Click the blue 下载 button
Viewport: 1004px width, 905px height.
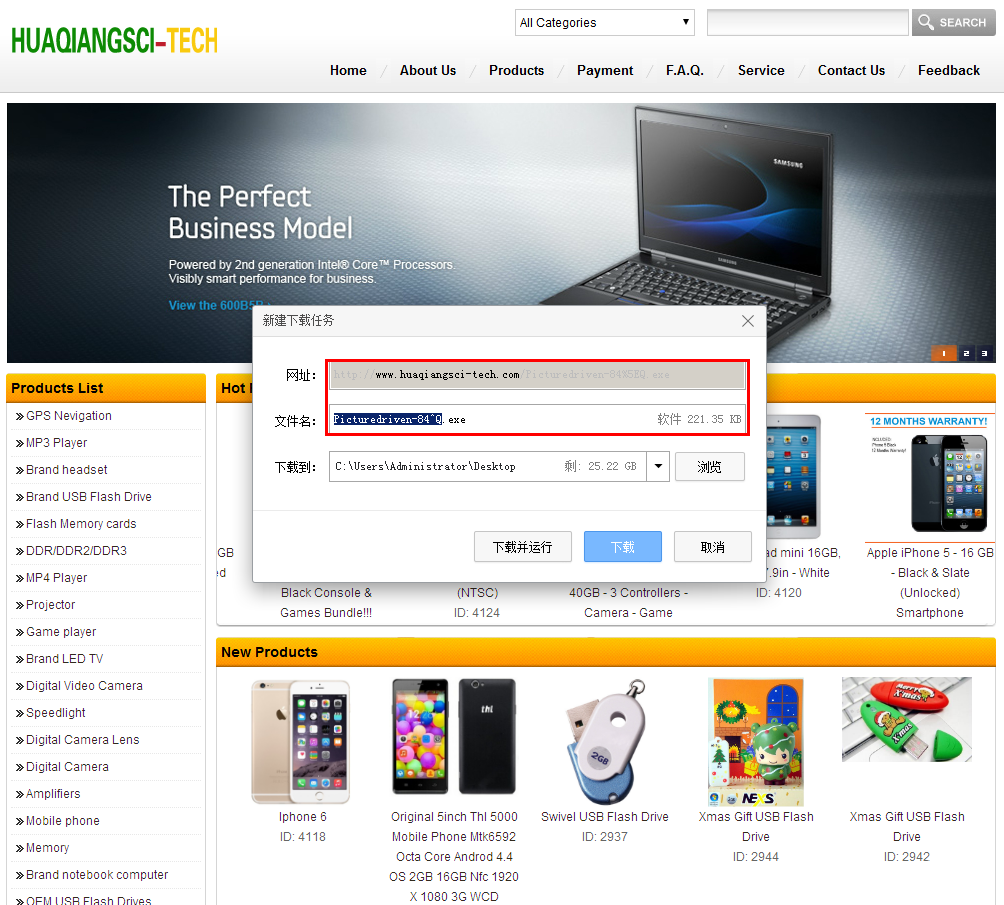point(622,547)
